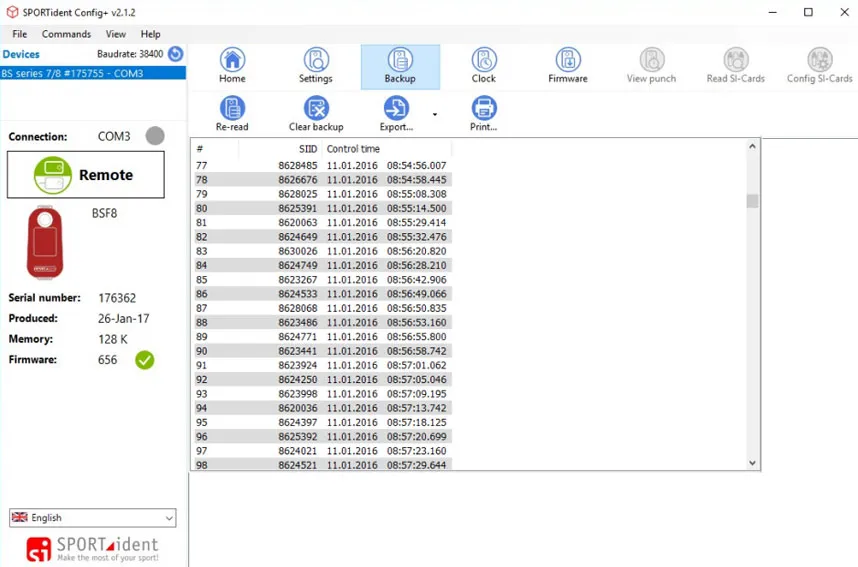Click the scrollbar up arrow

click(752, 147)
